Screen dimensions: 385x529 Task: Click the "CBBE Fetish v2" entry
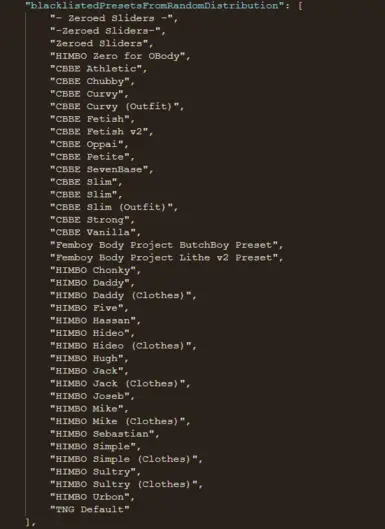[102, 132]
